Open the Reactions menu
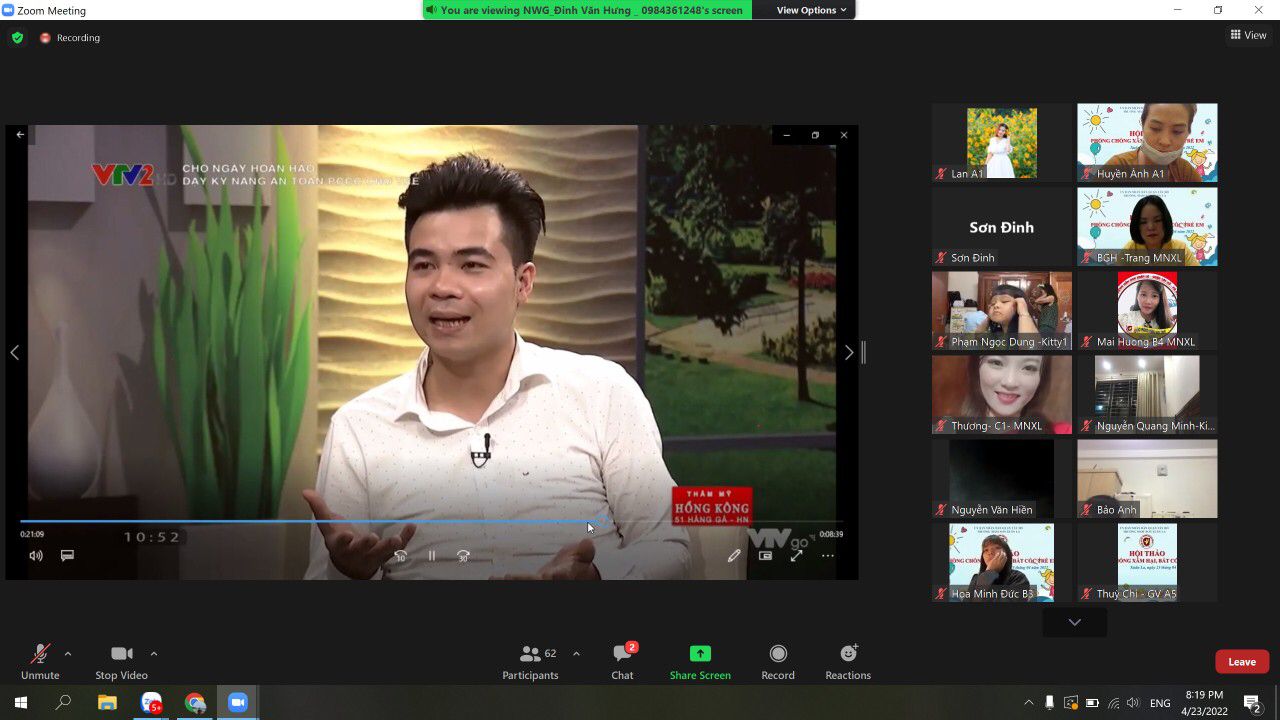1280x720 pixels. click(x=848, y=654)
